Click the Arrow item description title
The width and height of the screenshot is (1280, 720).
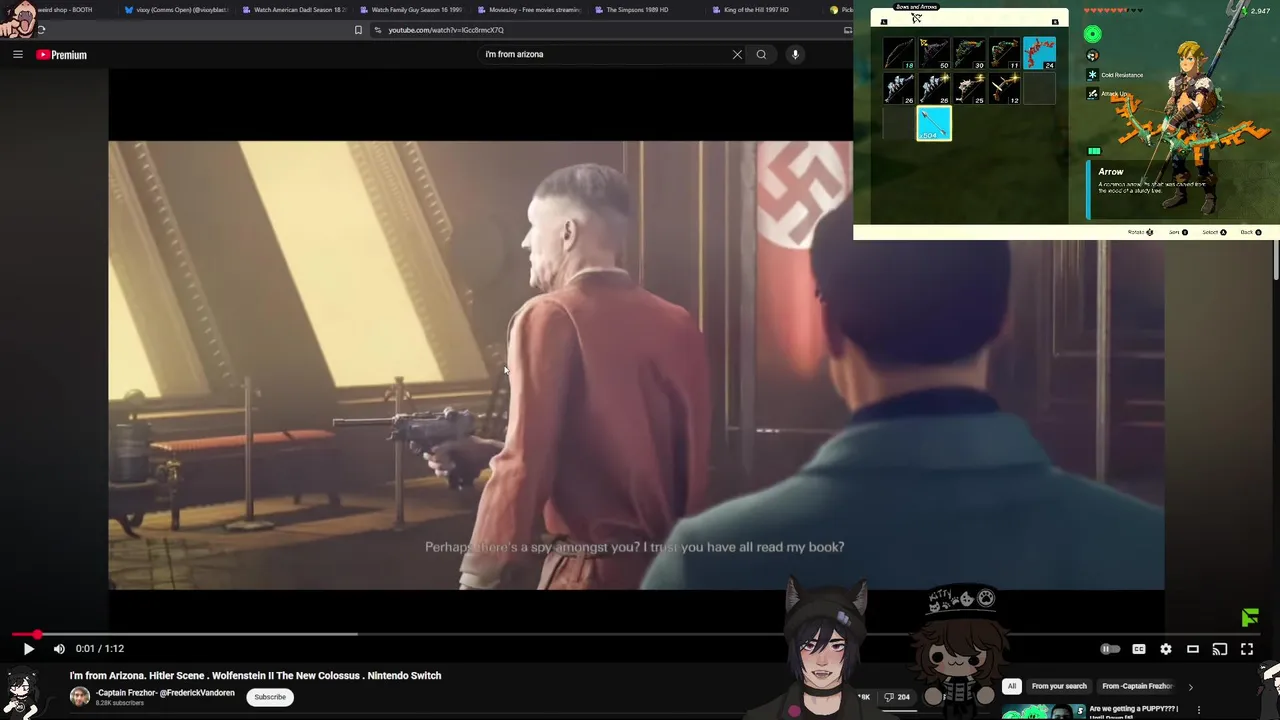point(1111,172)
